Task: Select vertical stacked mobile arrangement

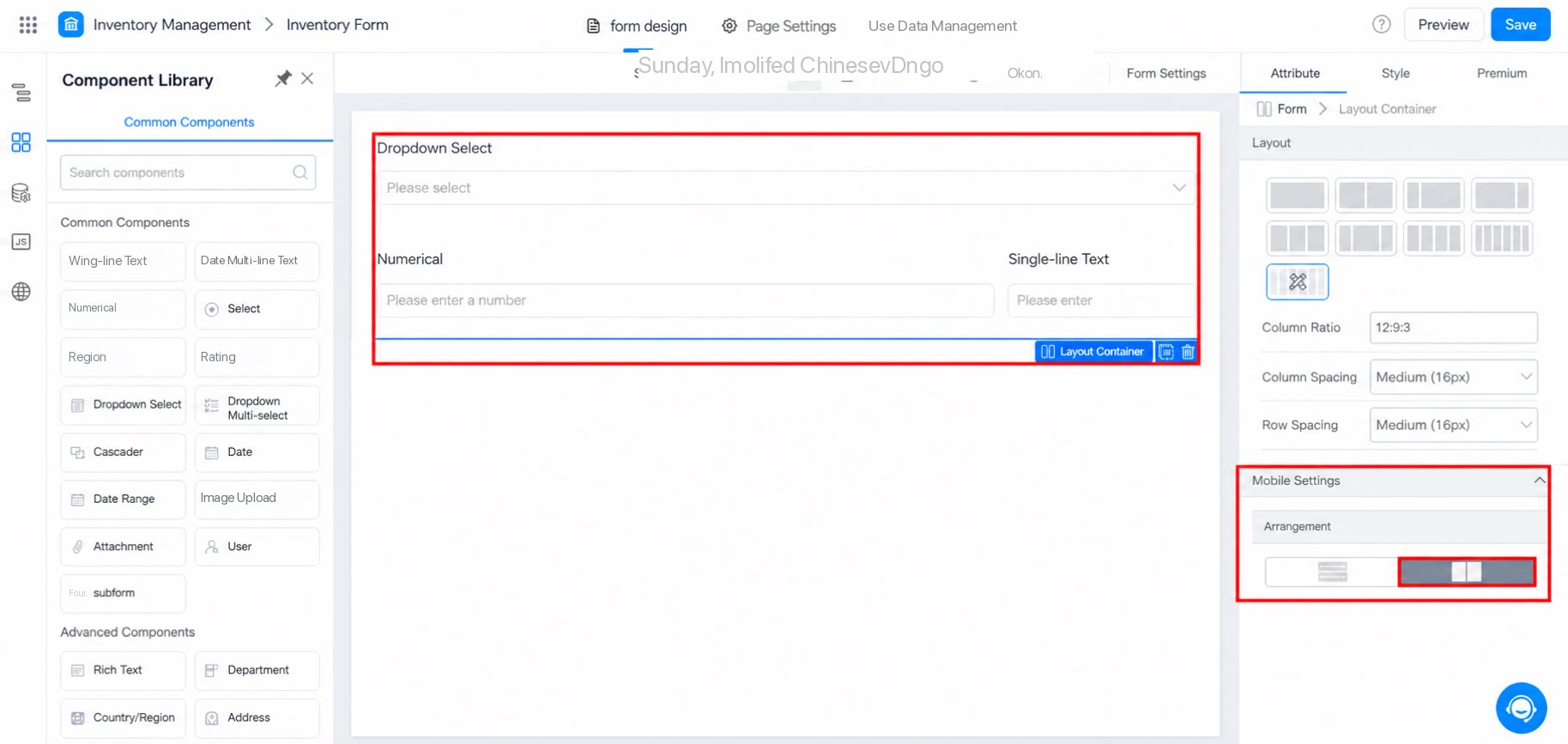Action: (1332, 572)
